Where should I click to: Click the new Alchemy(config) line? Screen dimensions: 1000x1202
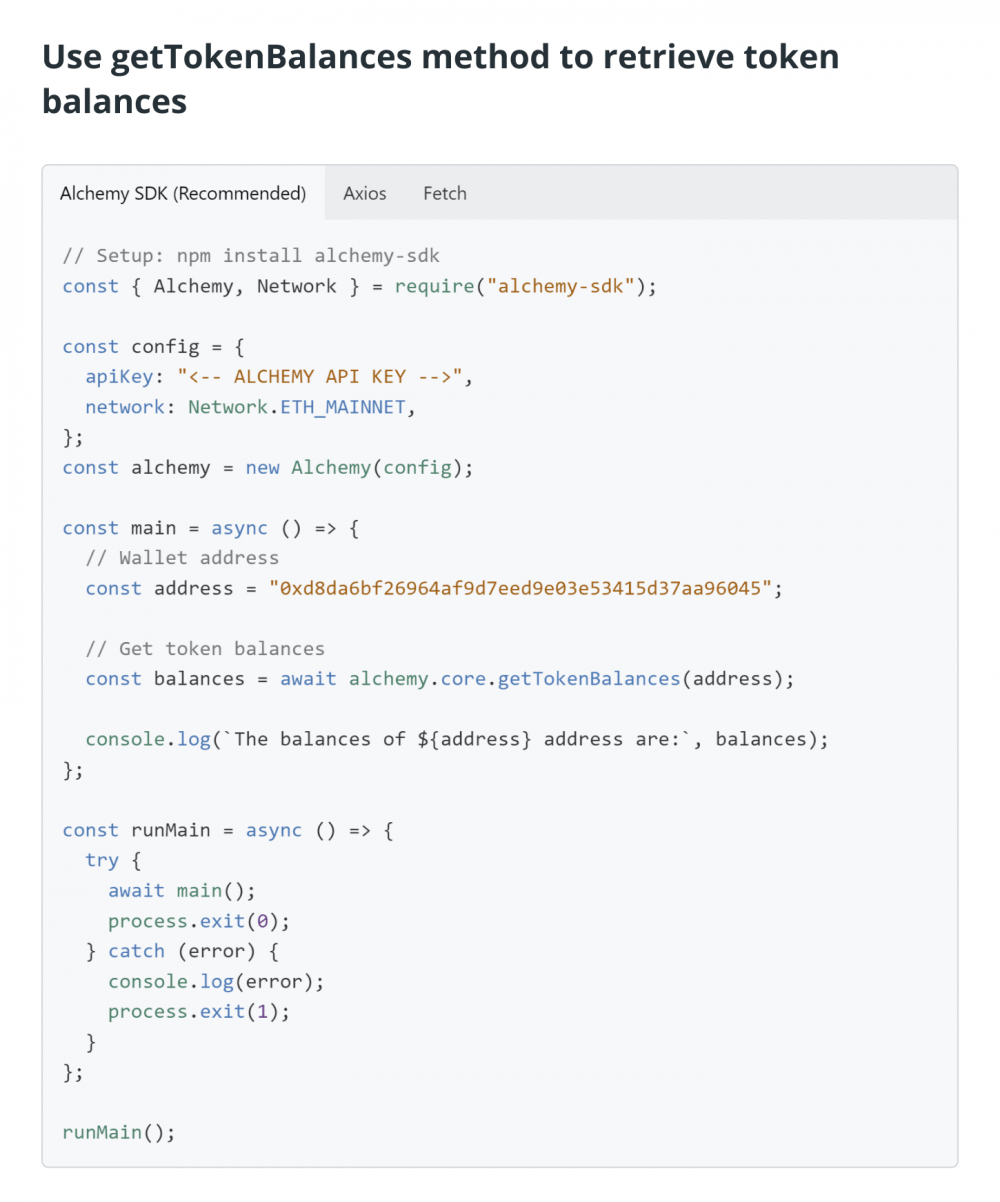coord(267,467)
